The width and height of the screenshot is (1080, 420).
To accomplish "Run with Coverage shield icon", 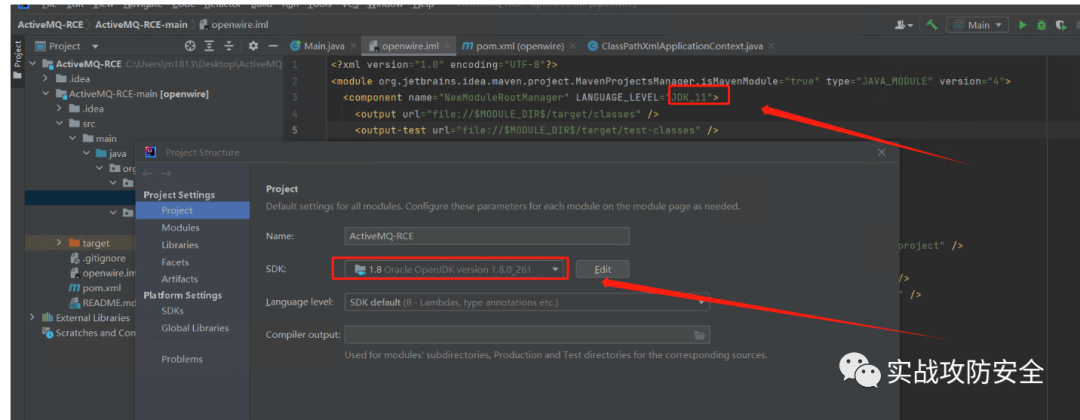I will point(1059,25).
